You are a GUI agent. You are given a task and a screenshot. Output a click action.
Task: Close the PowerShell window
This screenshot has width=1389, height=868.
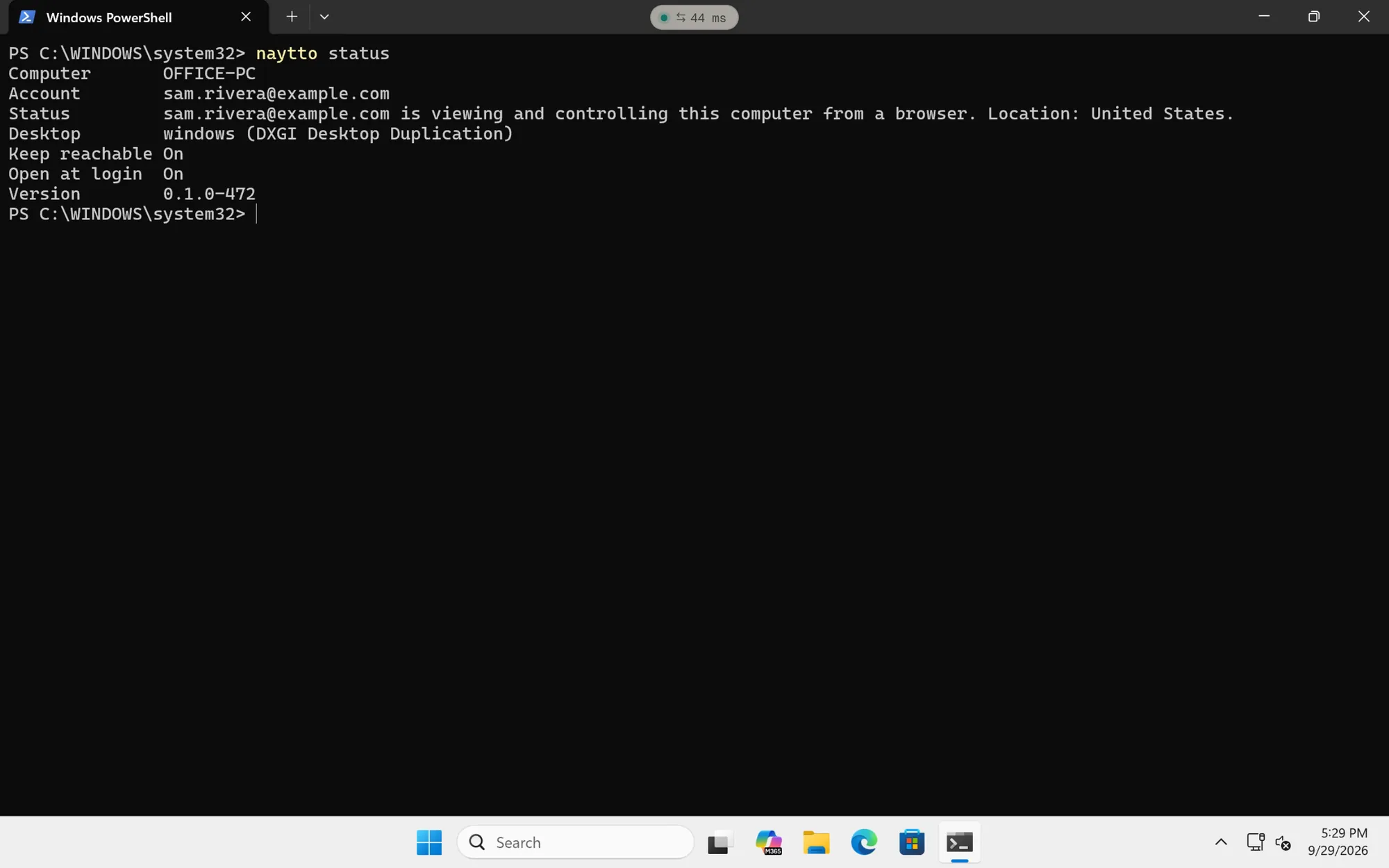point(1364,17)
